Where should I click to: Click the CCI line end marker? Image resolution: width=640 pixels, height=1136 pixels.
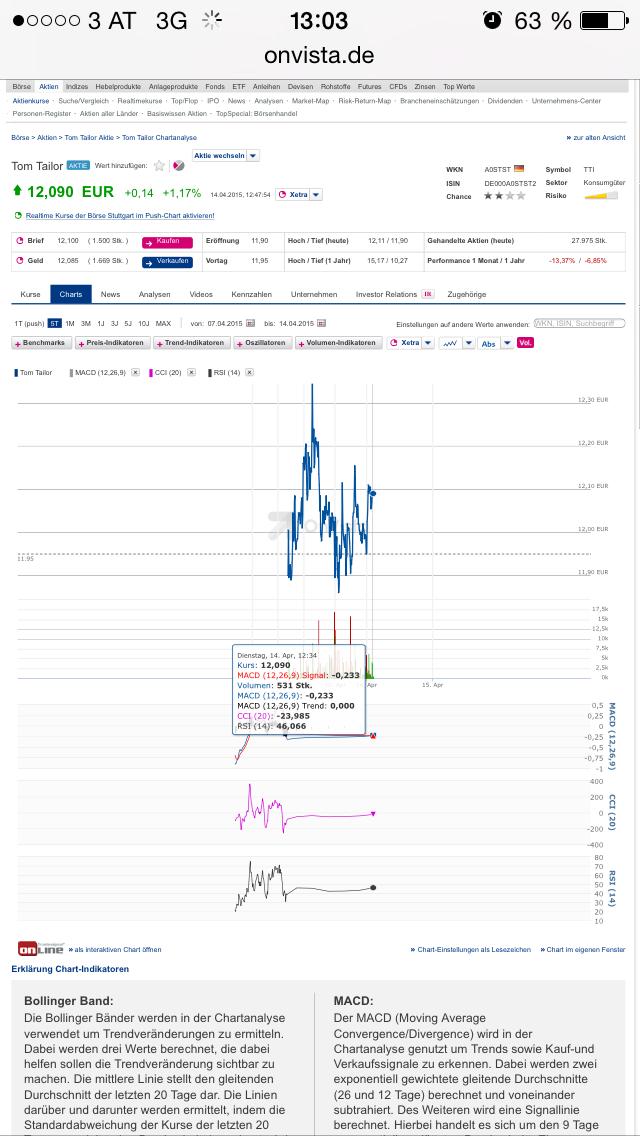(x=373, y=814)
